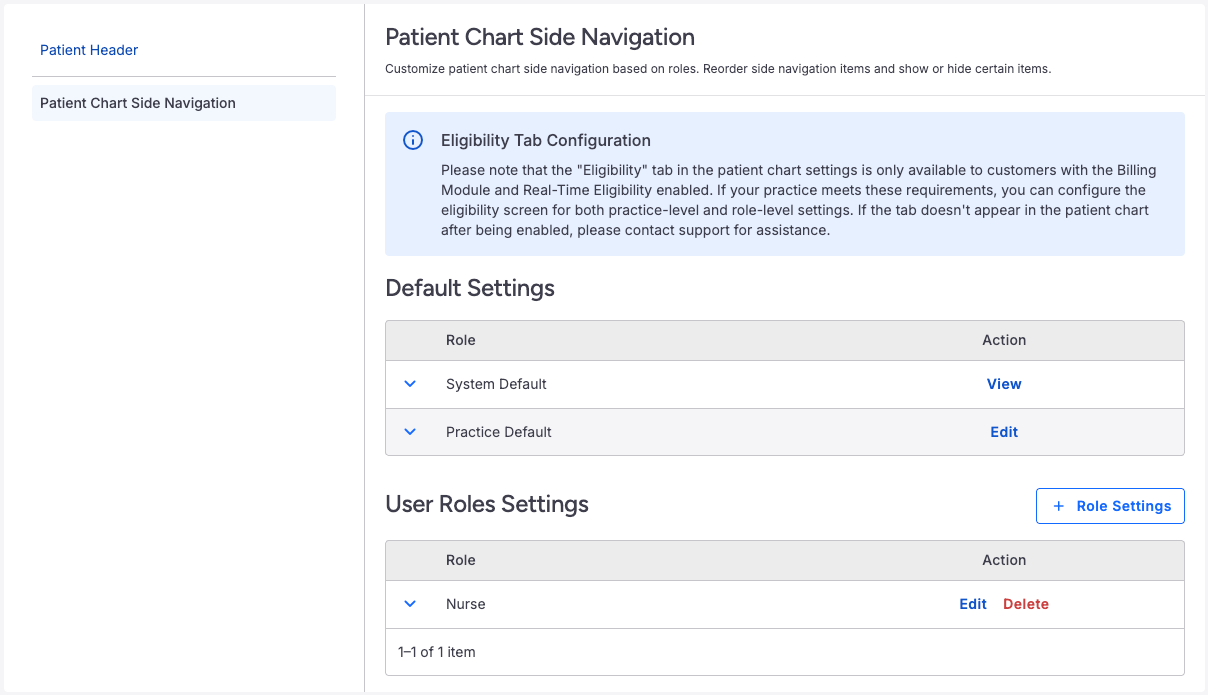View the System Default settings
The height and width of the screenshot is (695, 1208).
[x=1004, y=384]
